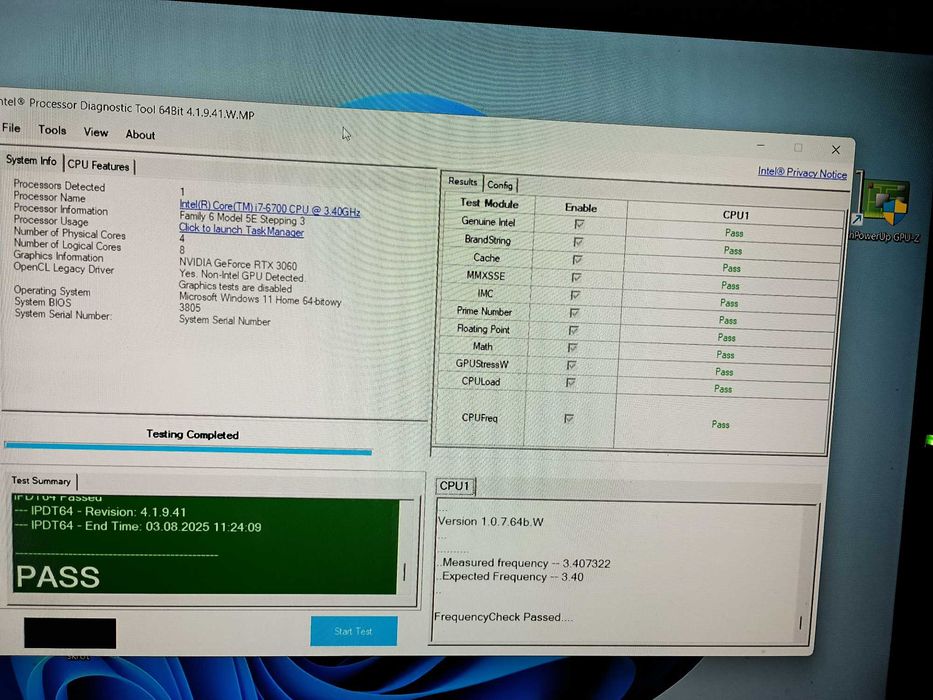Minimize the Processor Diagnostic Tool window
Screen dimensions: 933x700
click(x=761, y=146)
